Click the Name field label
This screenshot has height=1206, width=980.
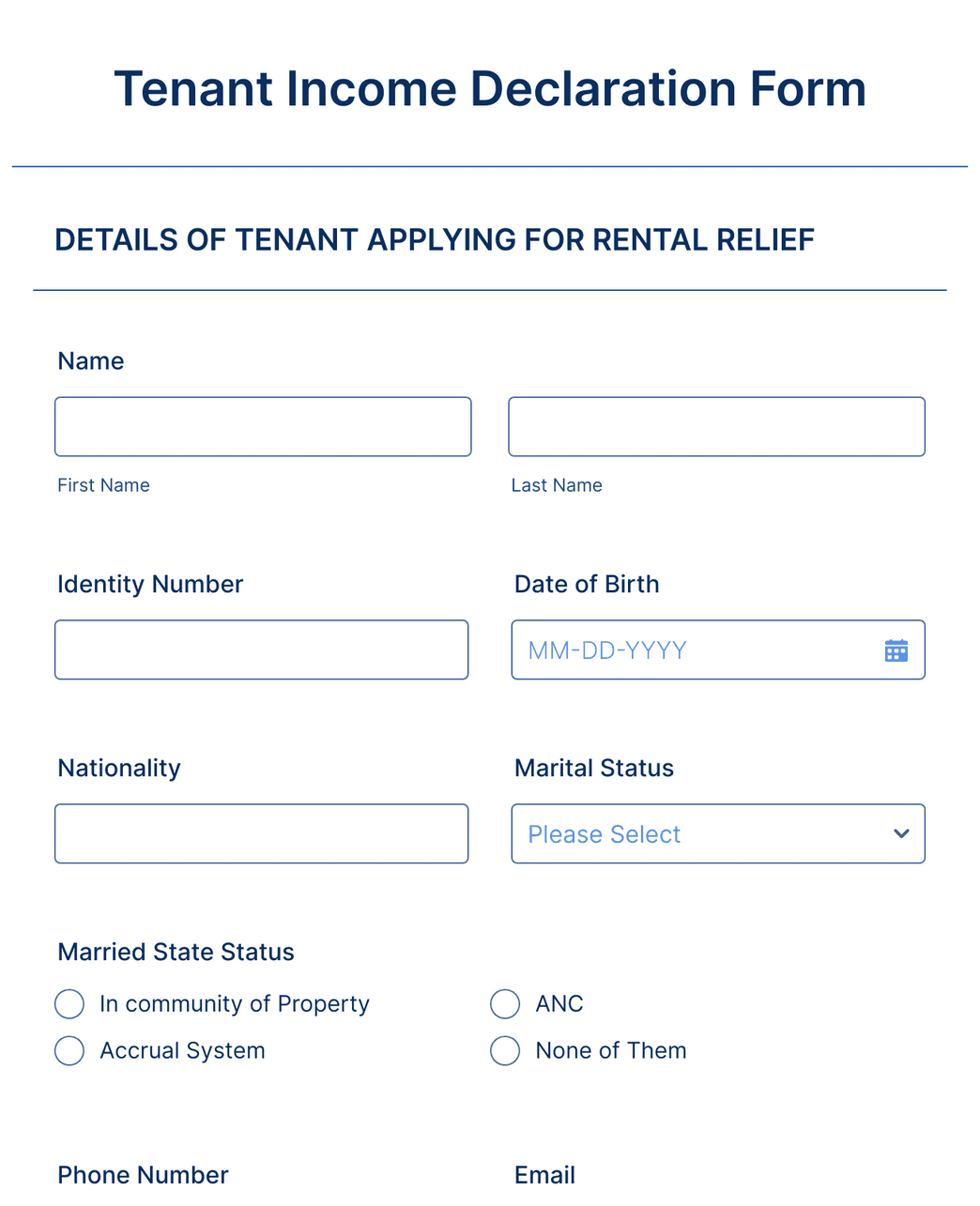pyautogui.click(x=90, y=360)
